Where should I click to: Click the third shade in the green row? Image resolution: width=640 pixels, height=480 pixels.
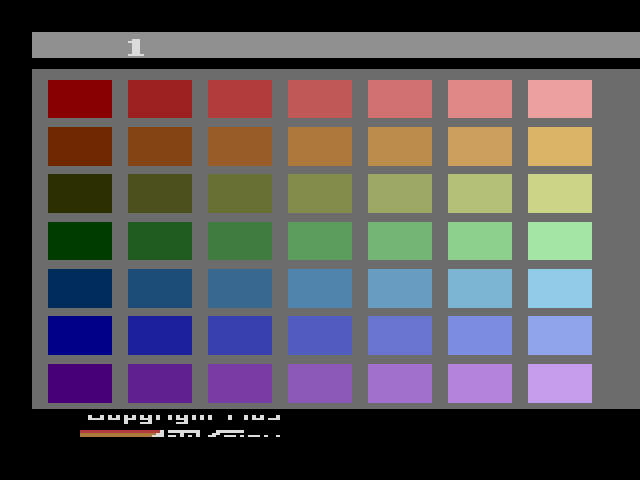(x=240, y=241)
